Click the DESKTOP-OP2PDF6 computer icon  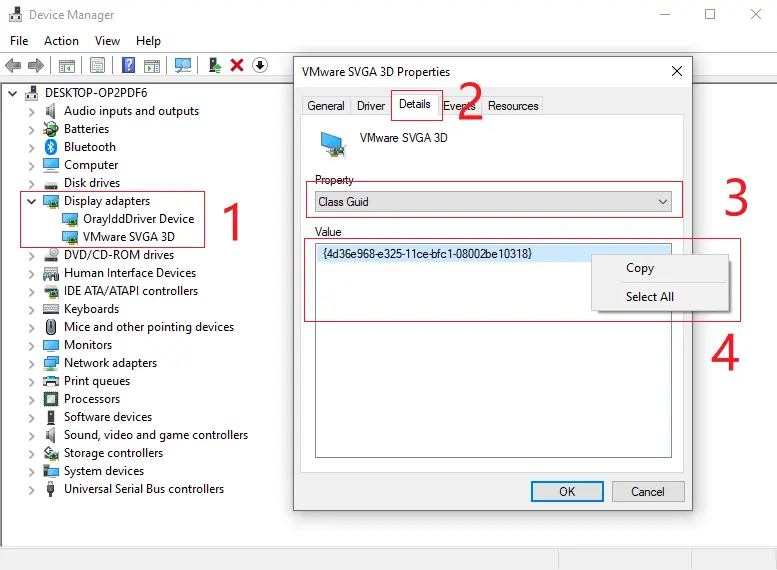[x=32, y=93]
